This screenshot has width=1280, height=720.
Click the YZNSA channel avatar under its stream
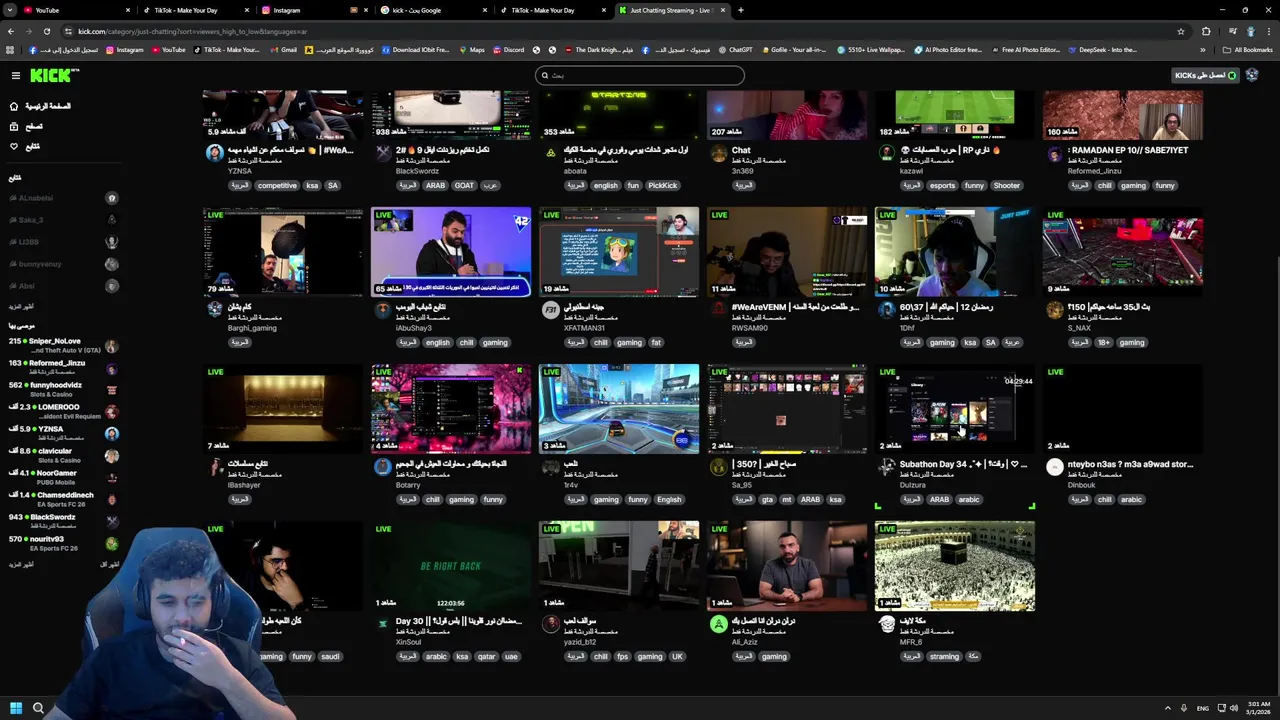(x=215, y=153)
